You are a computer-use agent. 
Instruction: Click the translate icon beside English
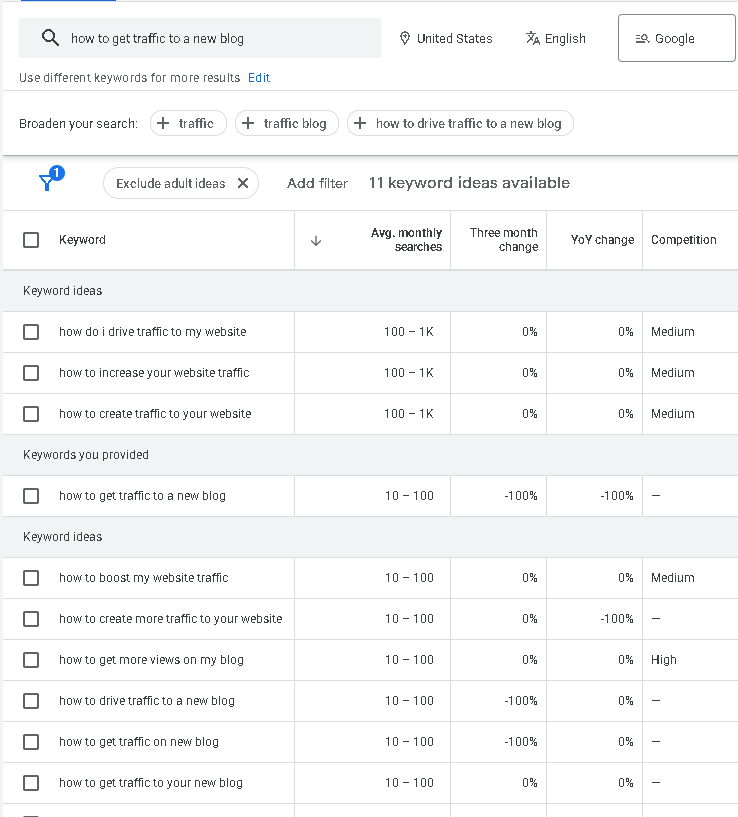[x=533, y=38]
